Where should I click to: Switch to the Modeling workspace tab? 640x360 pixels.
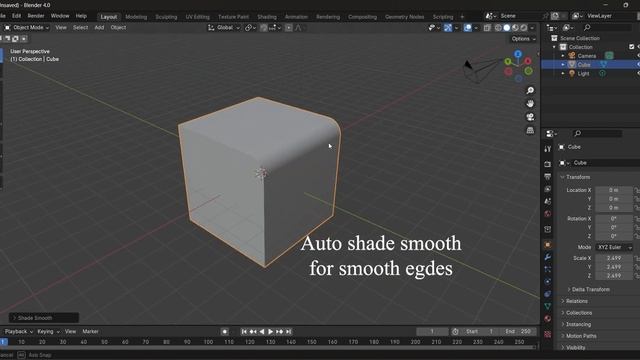click(136, 17)
